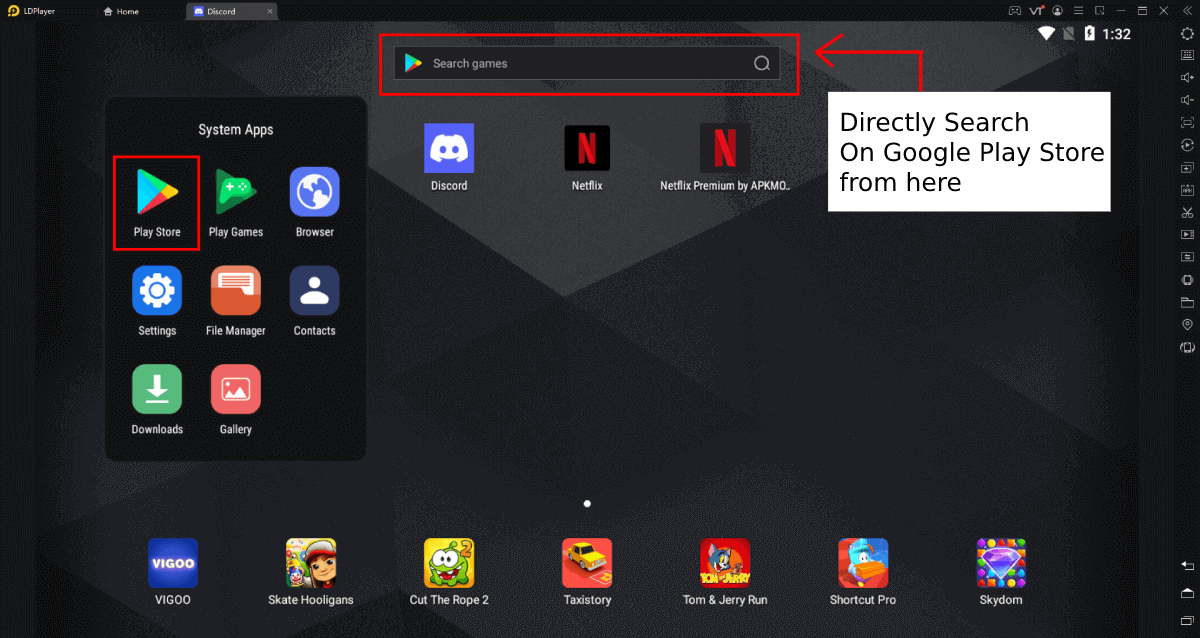
Task: Click the System Apps folder title
Action: (x=236, y=130)
